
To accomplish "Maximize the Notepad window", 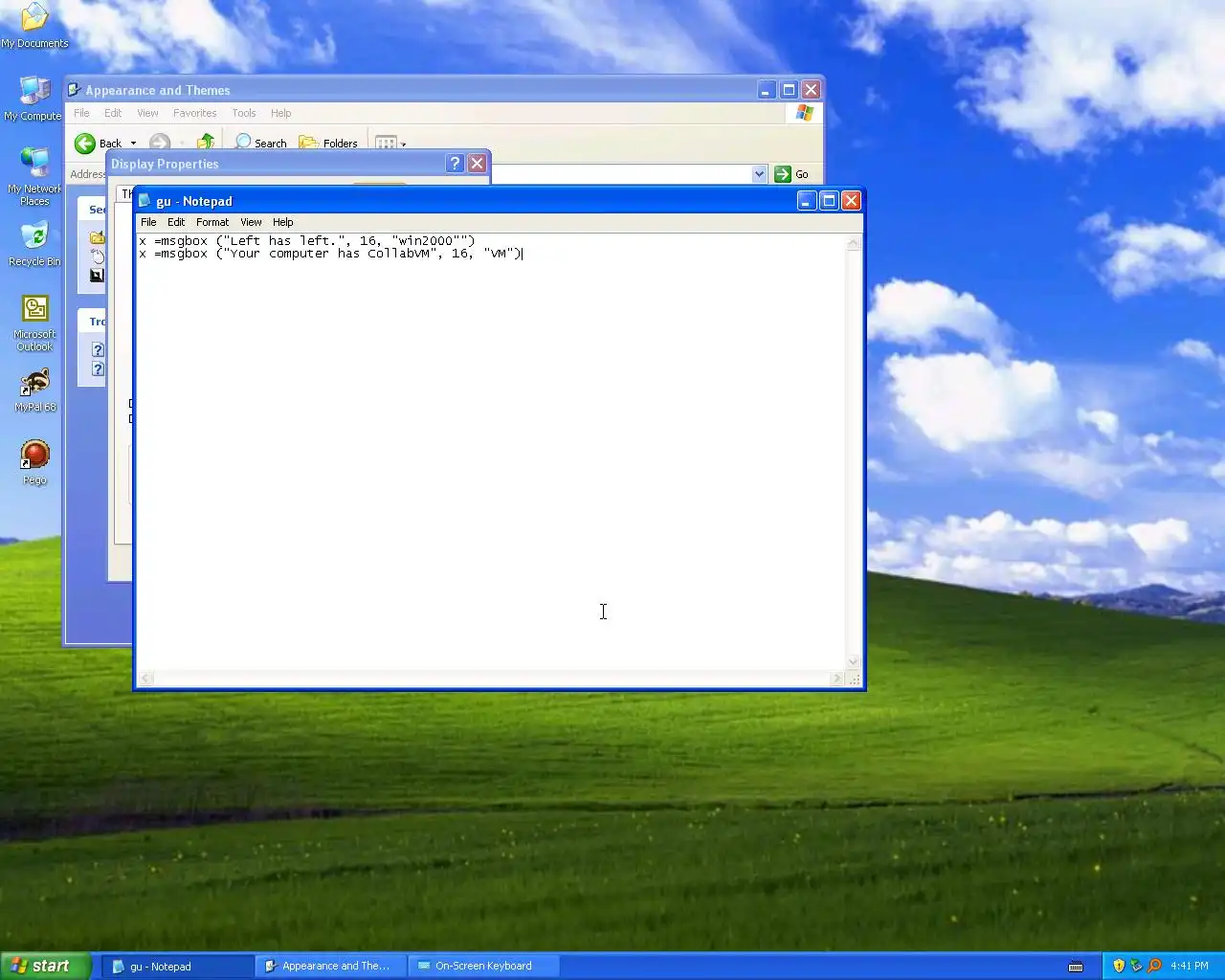I will (x=829, y=200).
